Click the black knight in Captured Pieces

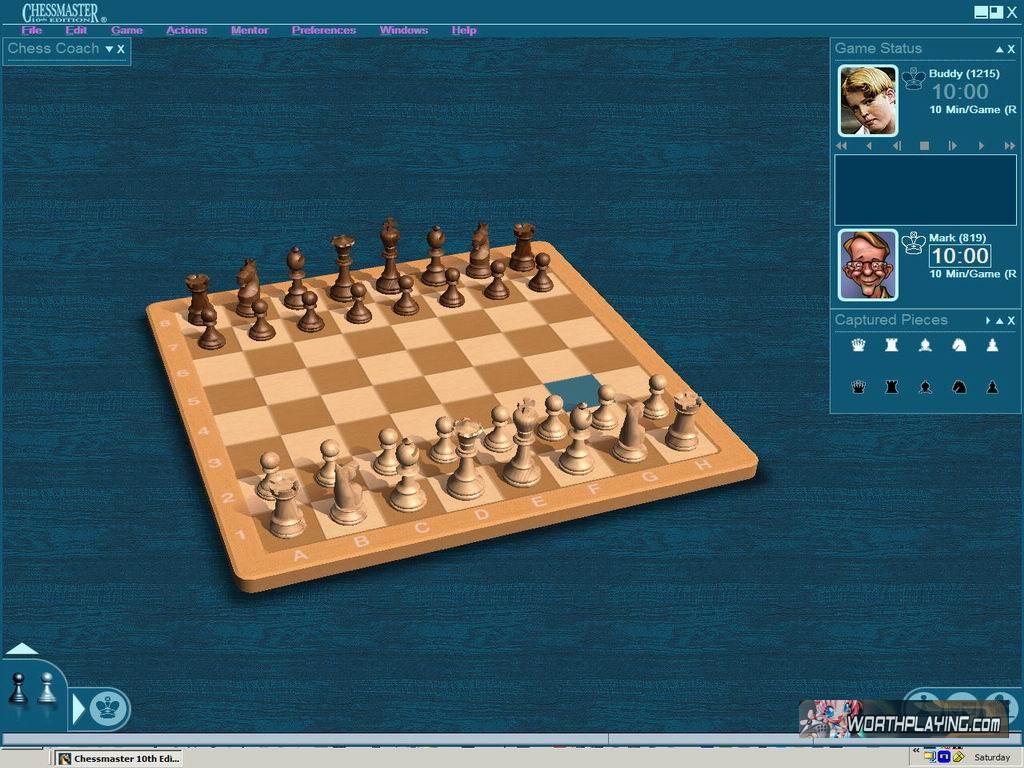[959, 386]
